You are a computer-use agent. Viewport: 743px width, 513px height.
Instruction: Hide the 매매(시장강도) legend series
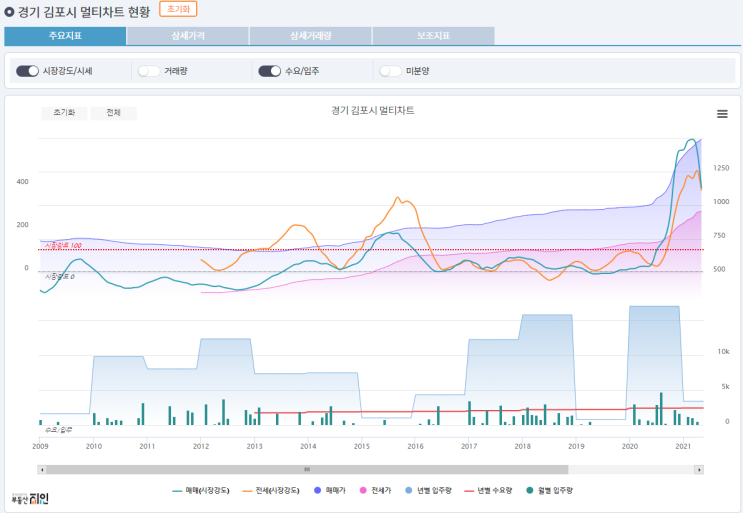click(x=201, y=491)
